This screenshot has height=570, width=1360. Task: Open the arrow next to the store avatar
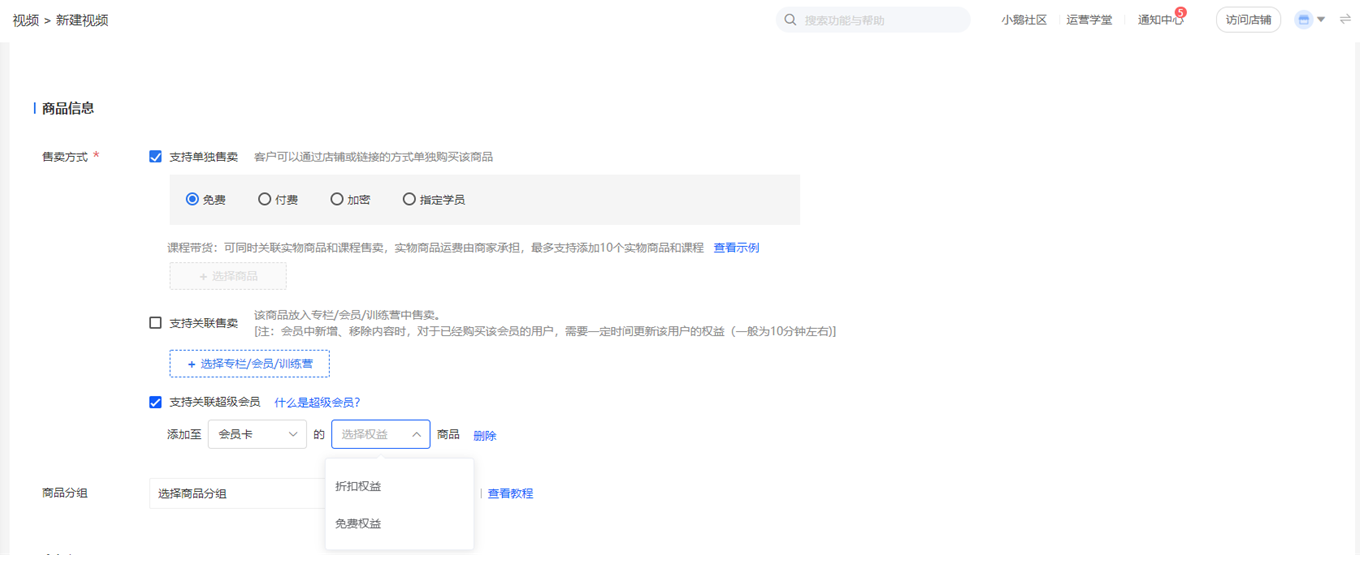tap(1321, 20)
